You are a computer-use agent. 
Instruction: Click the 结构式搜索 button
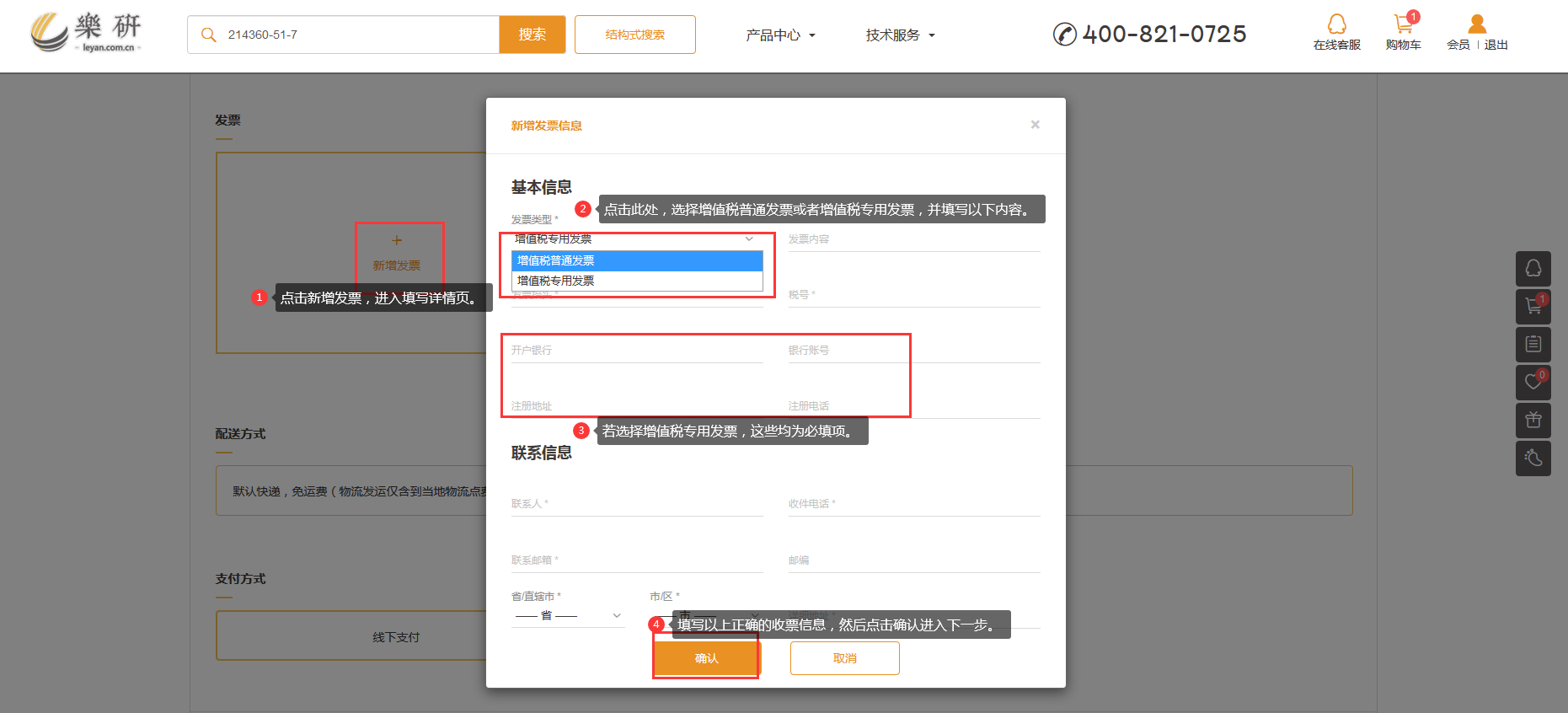634,35
